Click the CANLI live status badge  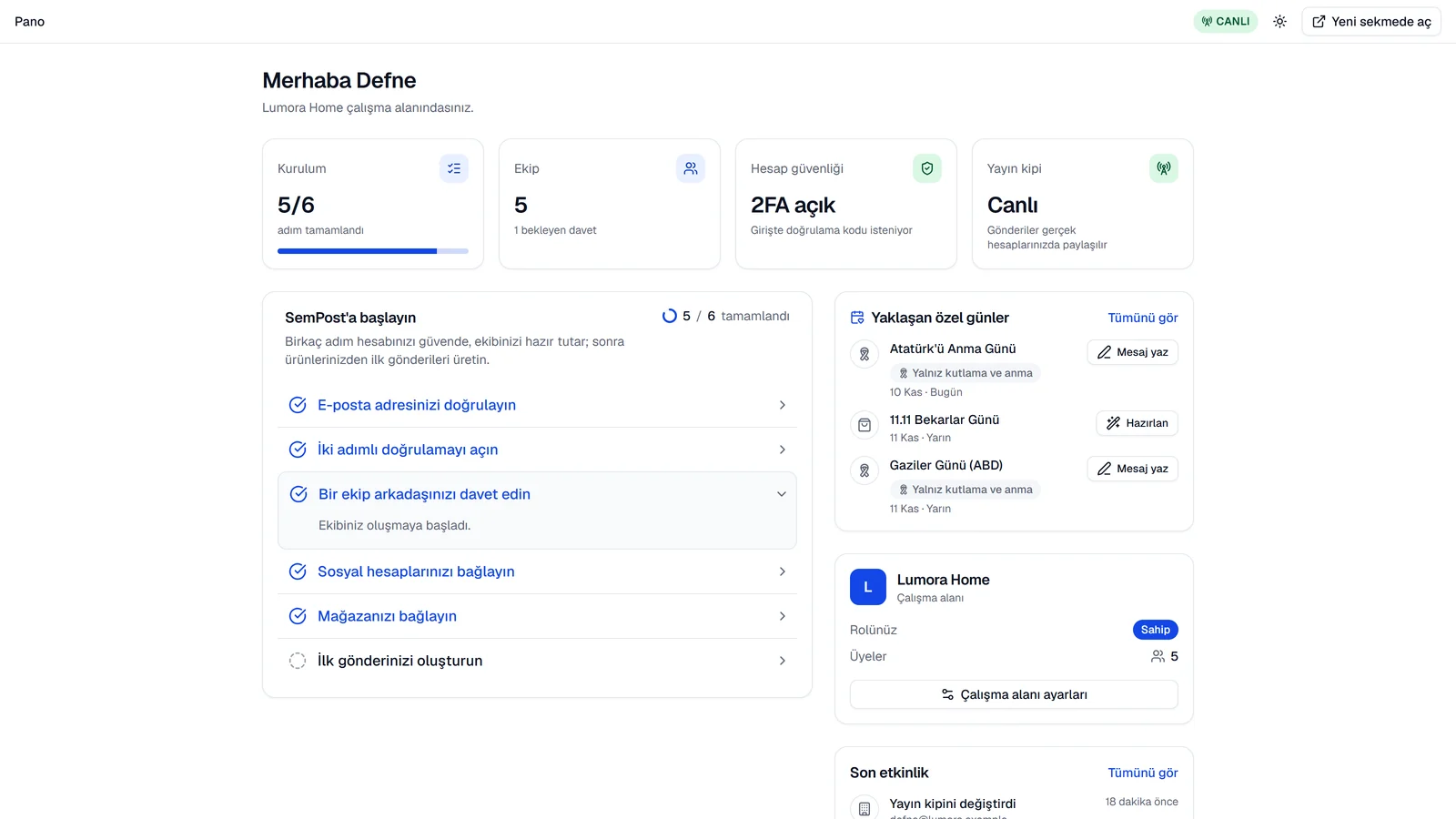[x=1225, y=22]
